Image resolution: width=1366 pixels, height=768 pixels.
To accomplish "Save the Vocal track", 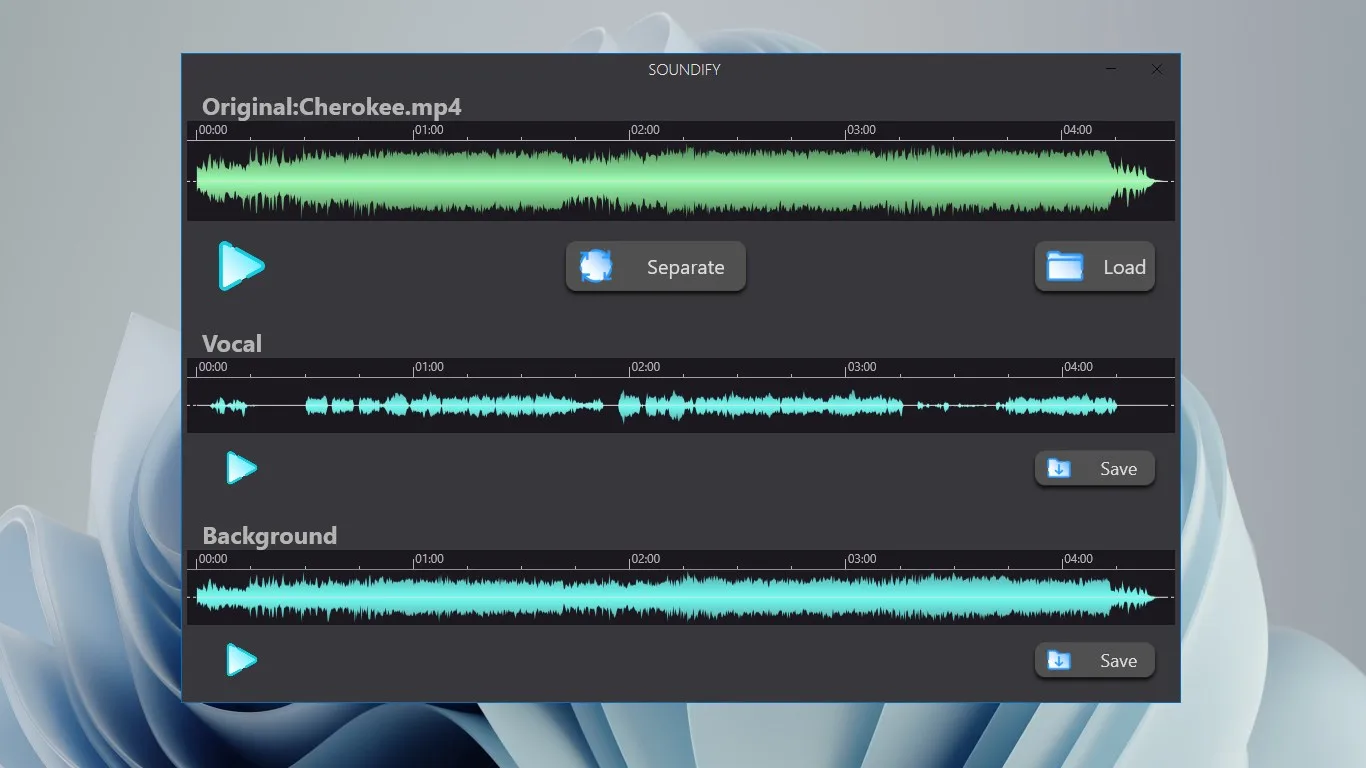I will pyautogui.click(x=1095, y=468).
